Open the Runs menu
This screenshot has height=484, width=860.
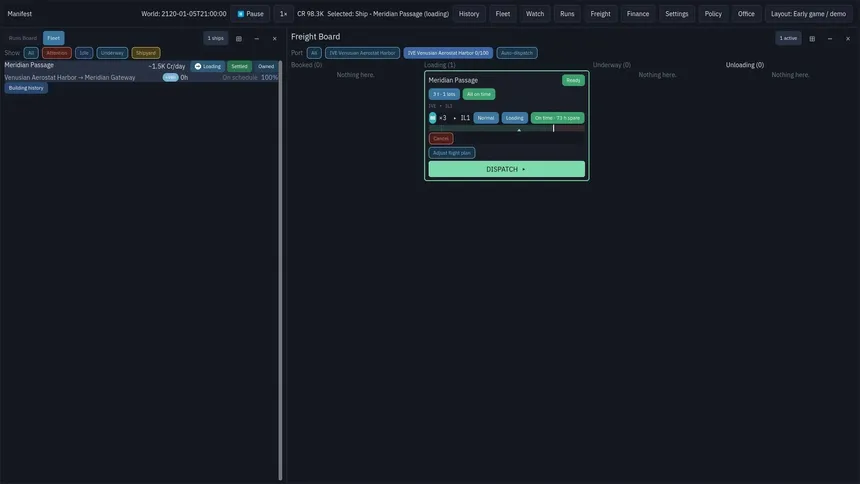click(567, 14)
